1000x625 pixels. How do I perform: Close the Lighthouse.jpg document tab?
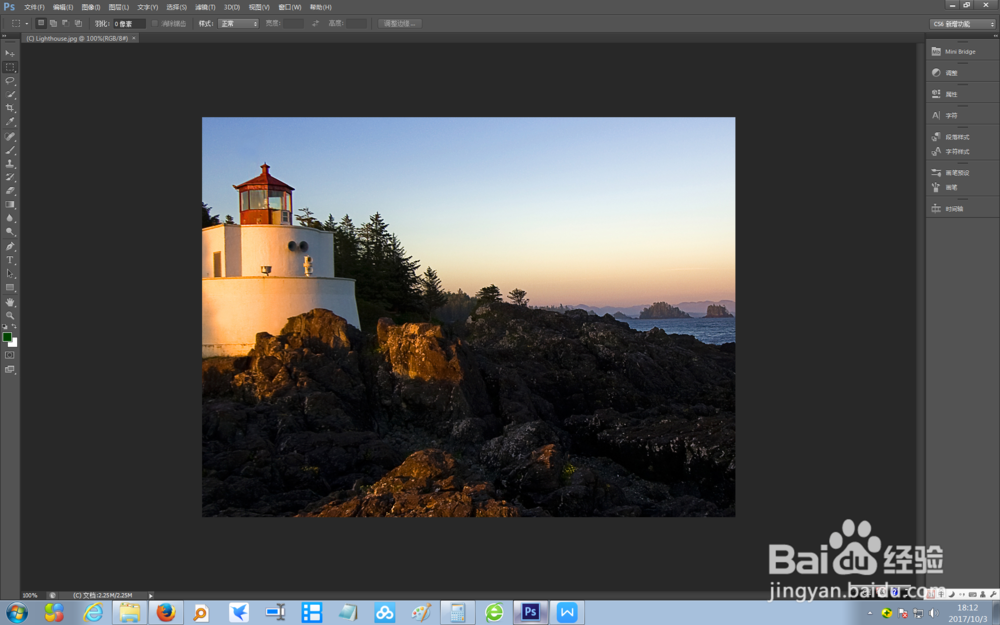134,38
